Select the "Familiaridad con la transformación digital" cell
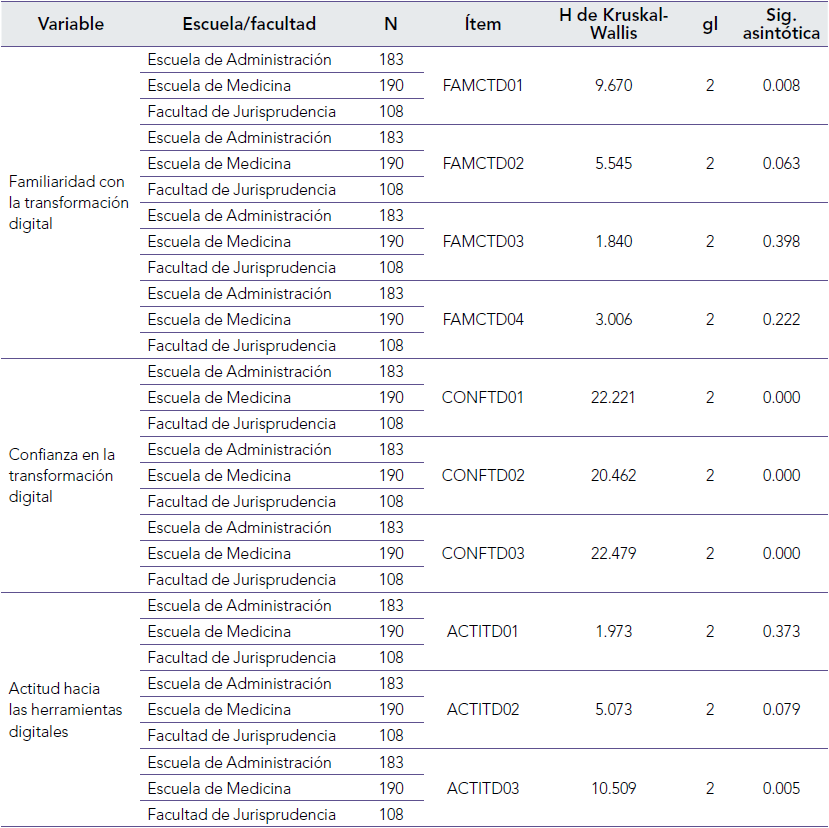This screenshot has height=828, width=829. tap(68, 202)
